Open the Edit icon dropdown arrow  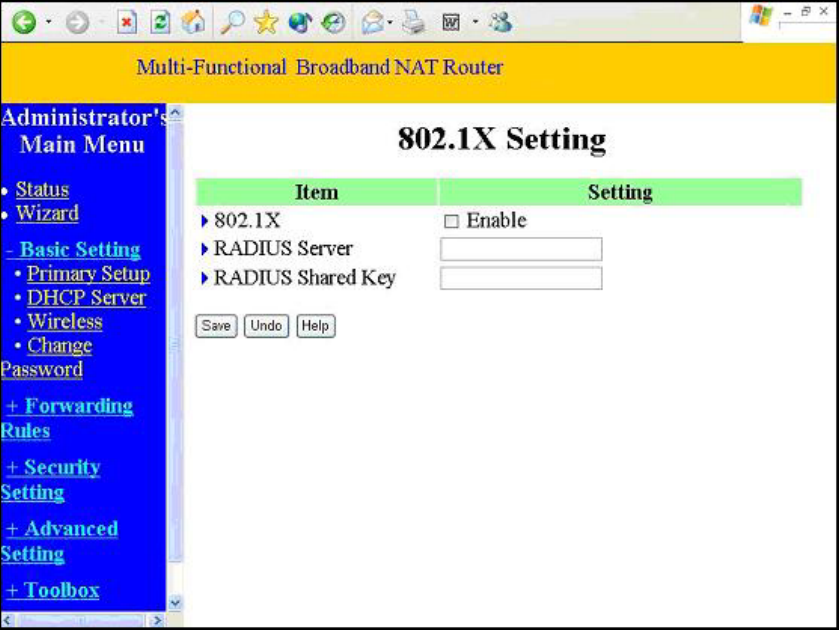pyautogui.click(x=475, y=22)
